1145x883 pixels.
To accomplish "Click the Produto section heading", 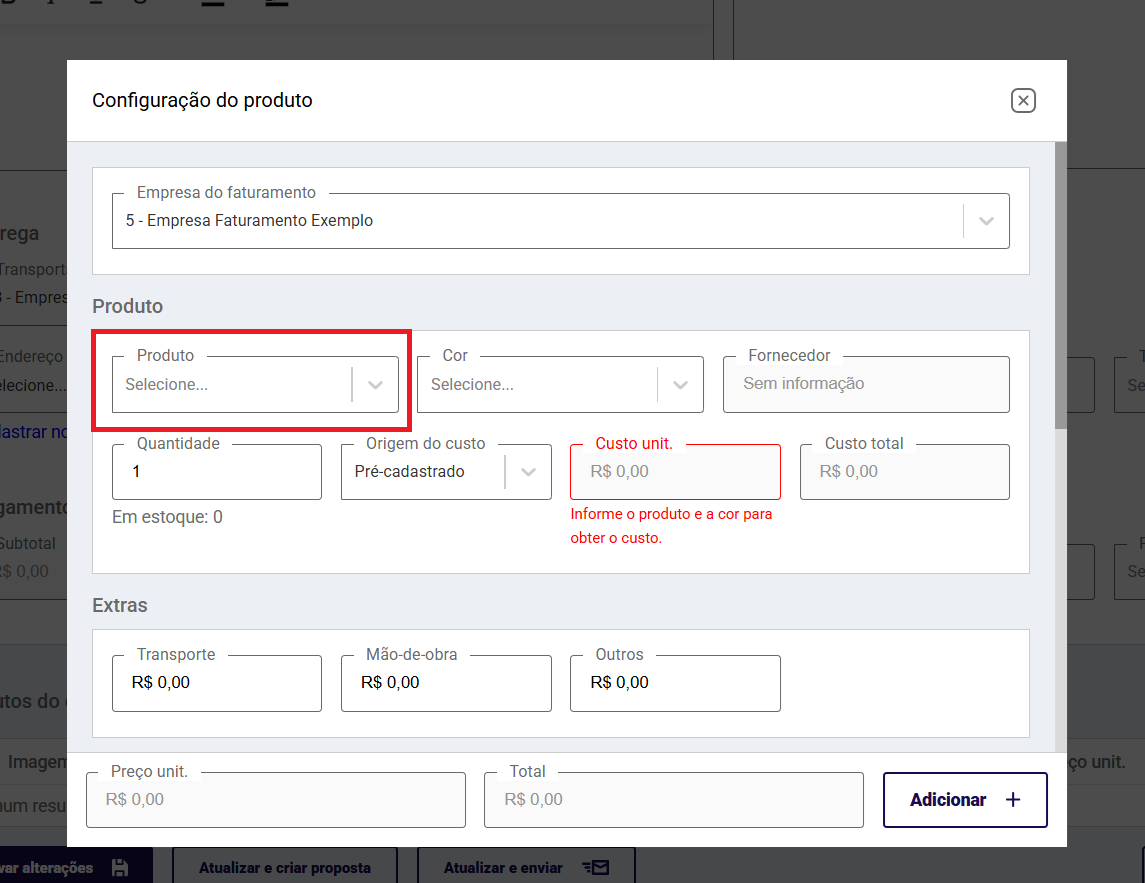I will pos(127,306).
